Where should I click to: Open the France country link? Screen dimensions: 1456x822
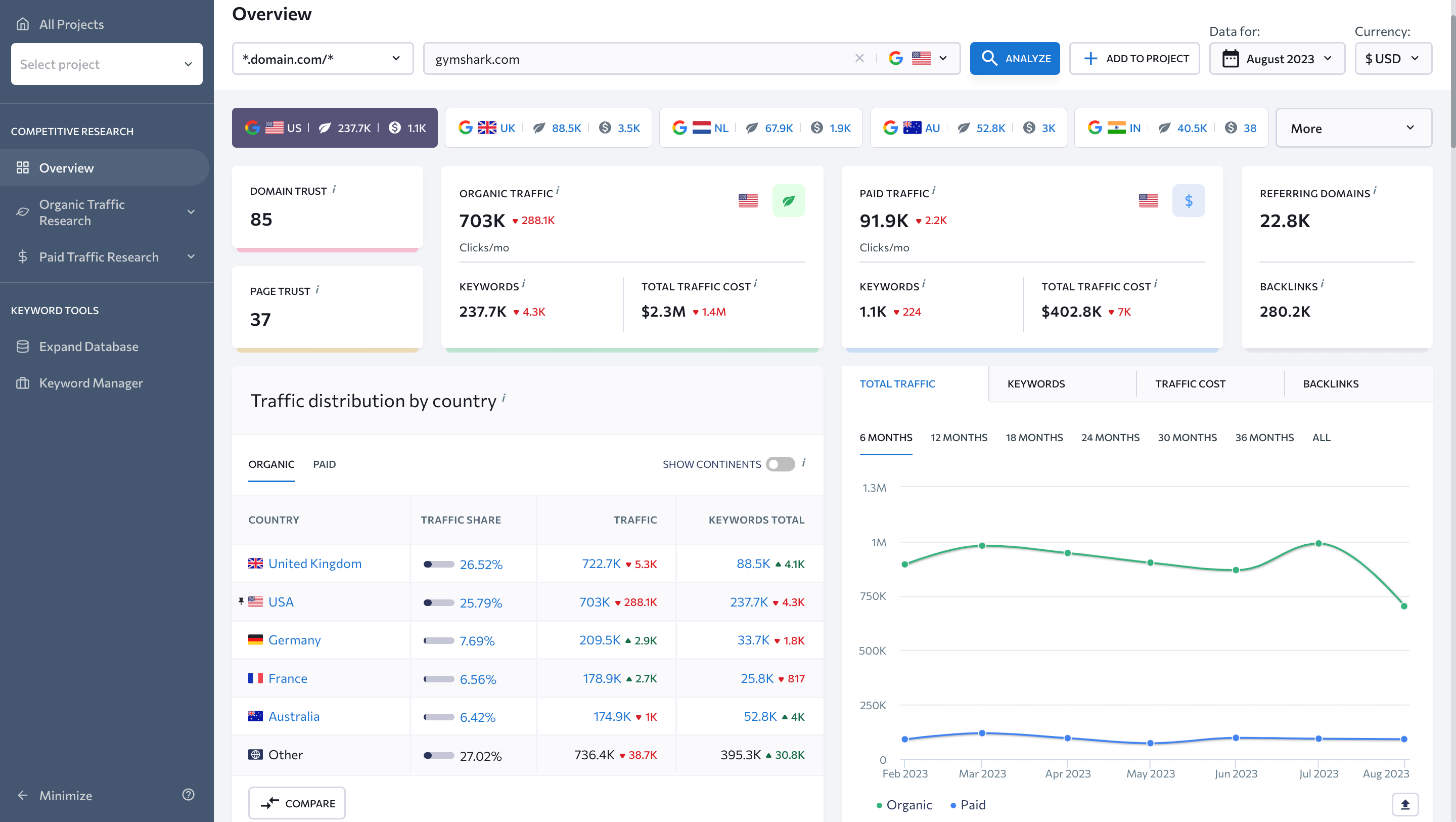pyautogui.click(x=287, y=678)
